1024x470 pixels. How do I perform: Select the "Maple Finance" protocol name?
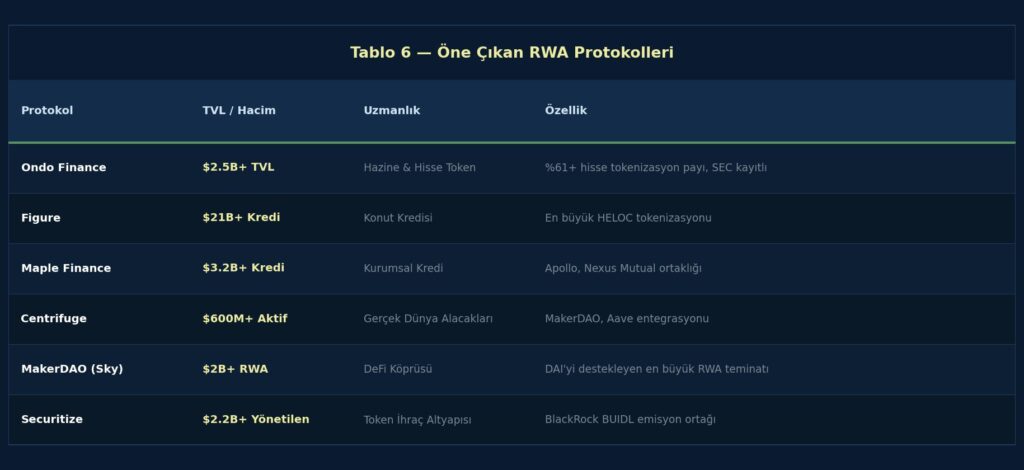pyautogui.click(x=66, y=268)
